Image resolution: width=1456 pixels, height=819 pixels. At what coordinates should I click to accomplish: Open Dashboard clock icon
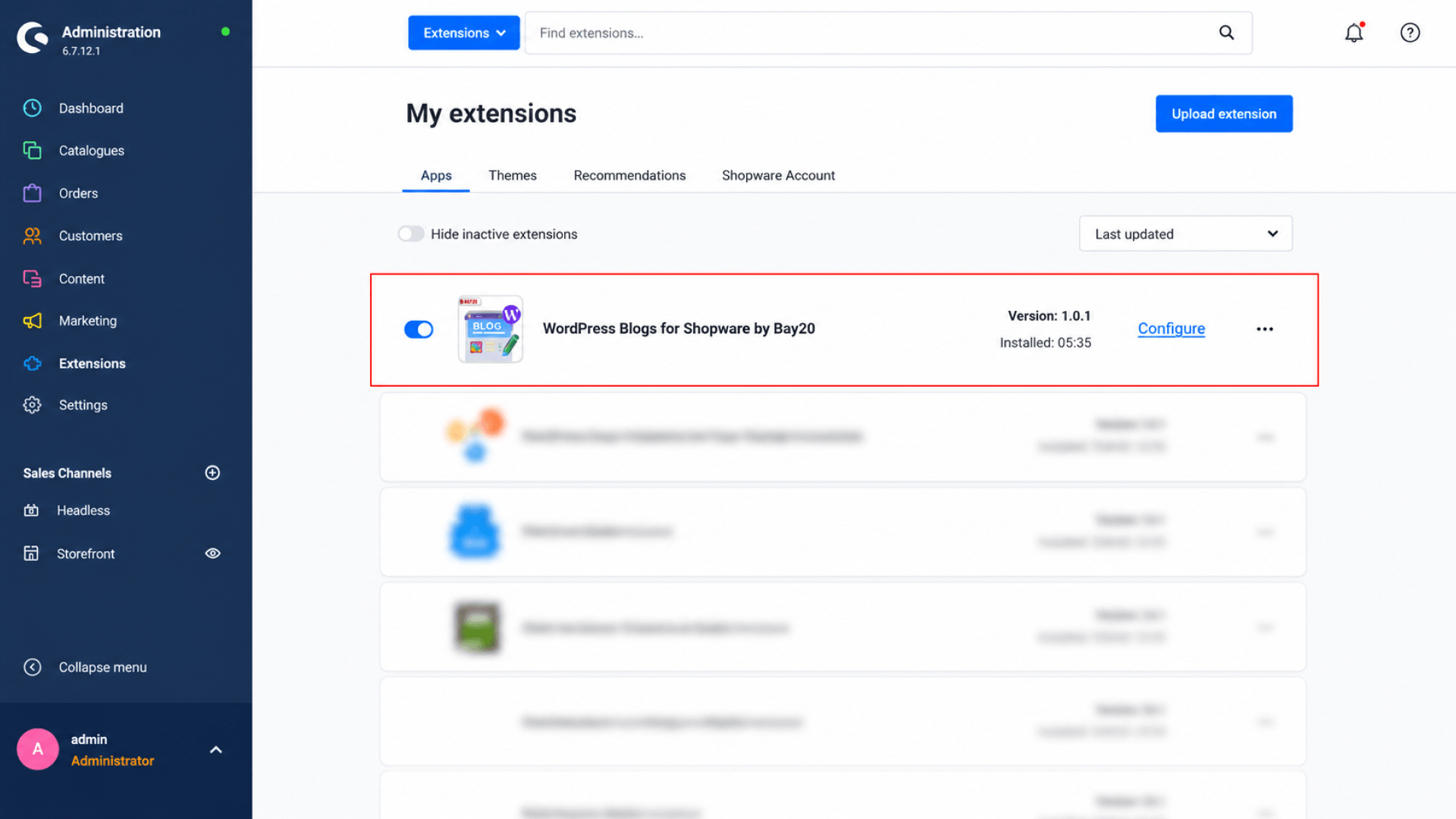click(x=32, y=108)
